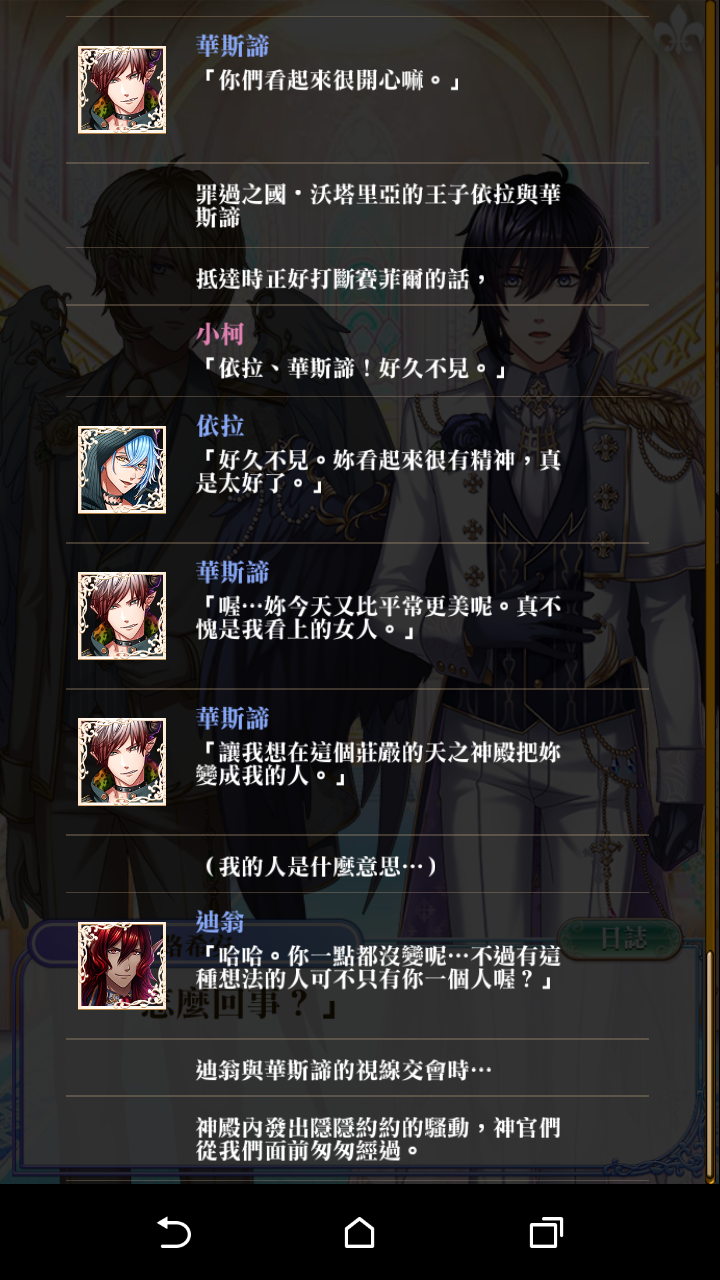Tap 依拉's reply「好久不見。妳看起來很有精神」
Image resolution: width=720 pixels, height=1280 pixels.
coord(380,472)
